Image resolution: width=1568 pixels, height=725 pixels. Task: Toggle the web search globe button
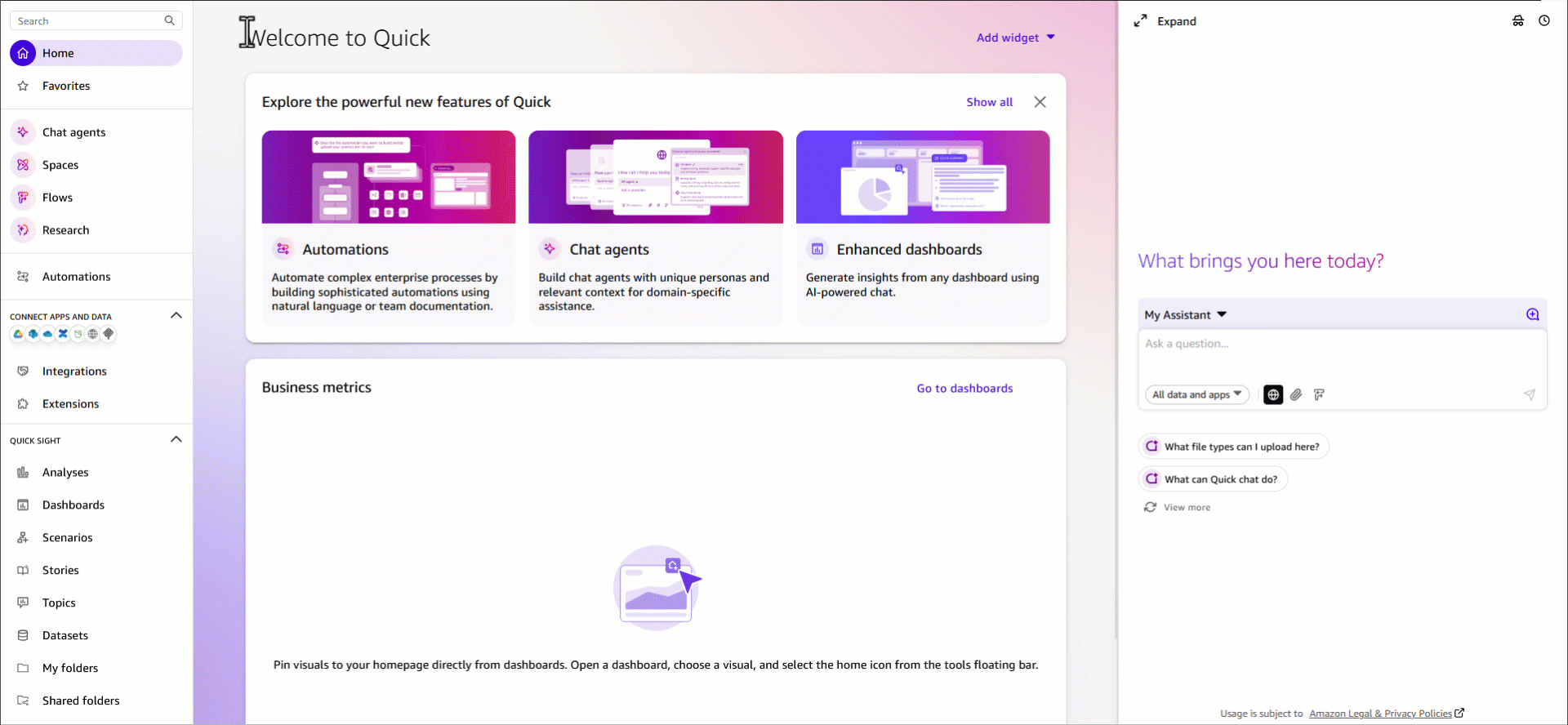tap(1272, 395)
